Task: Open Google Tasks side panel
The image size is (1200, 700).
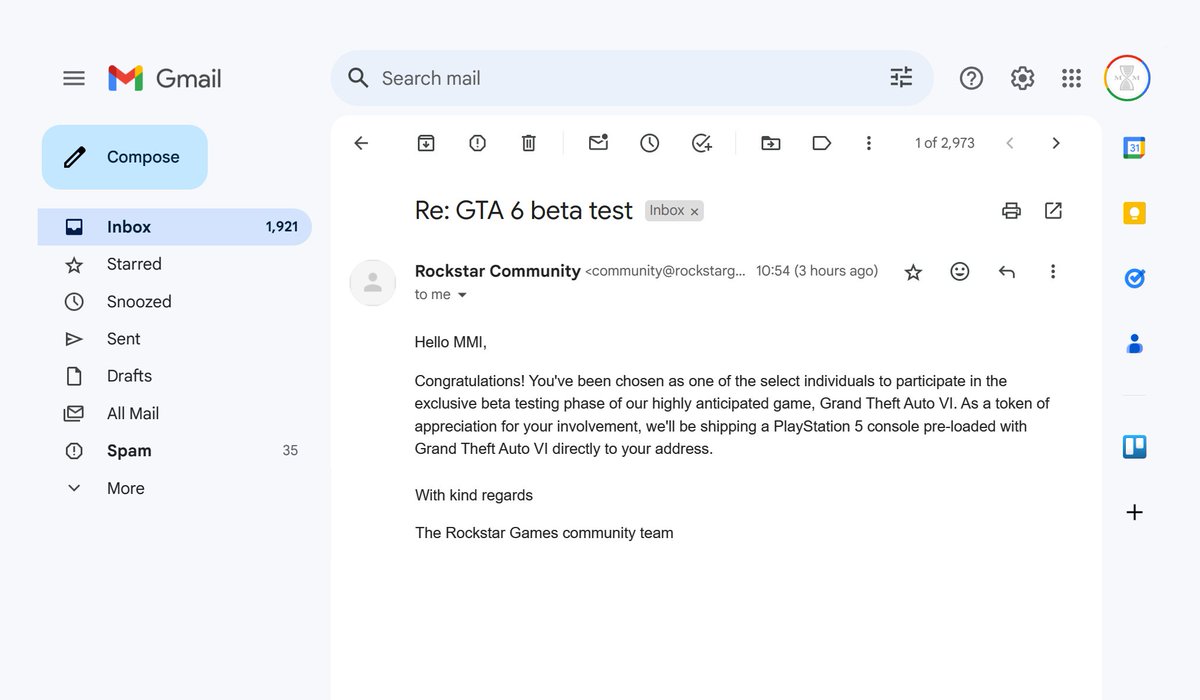Action: click(1134, 279)
